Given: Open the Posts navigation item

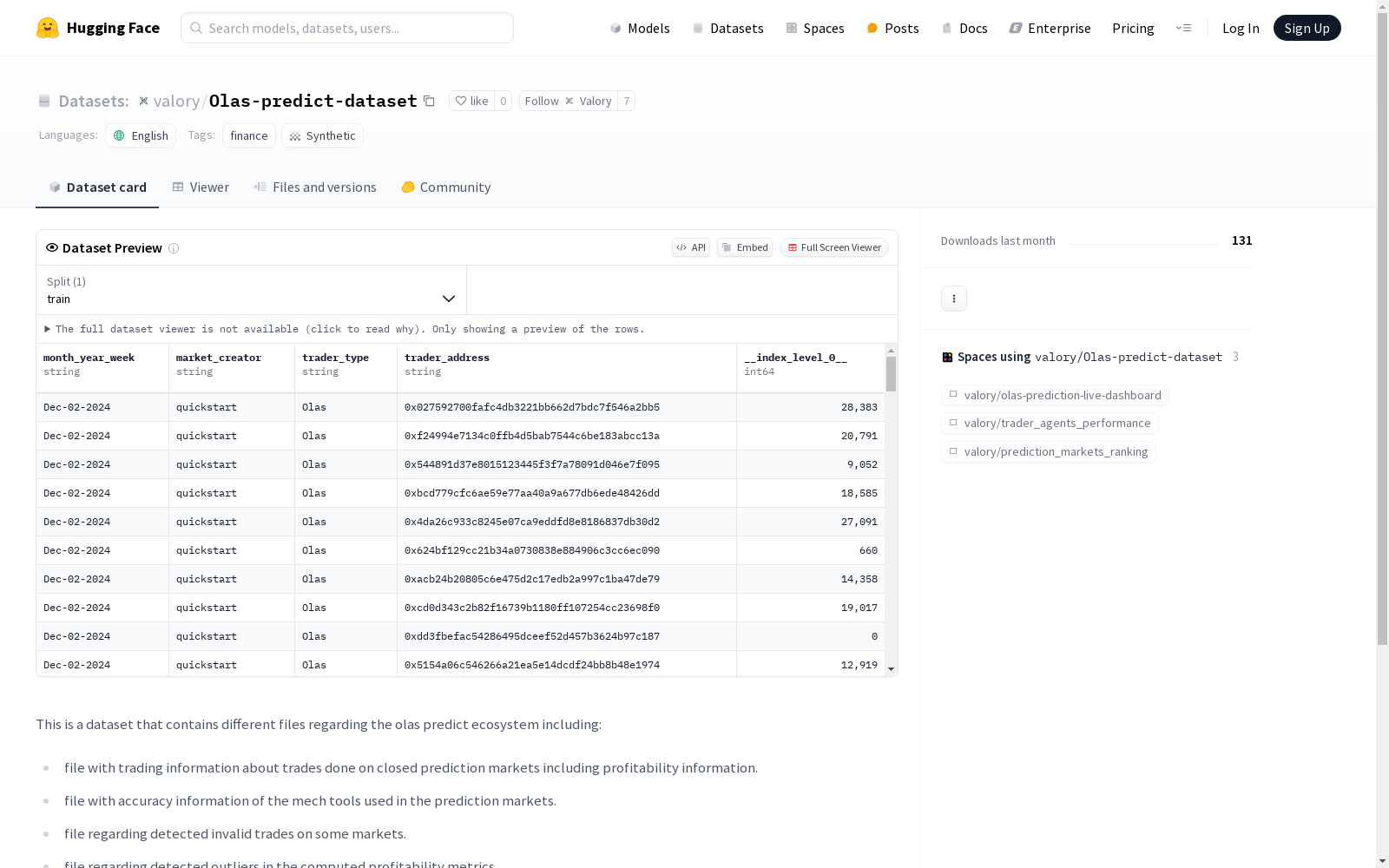Looking at the screenshot, I should pyautogui.click(x=892, y=28).
